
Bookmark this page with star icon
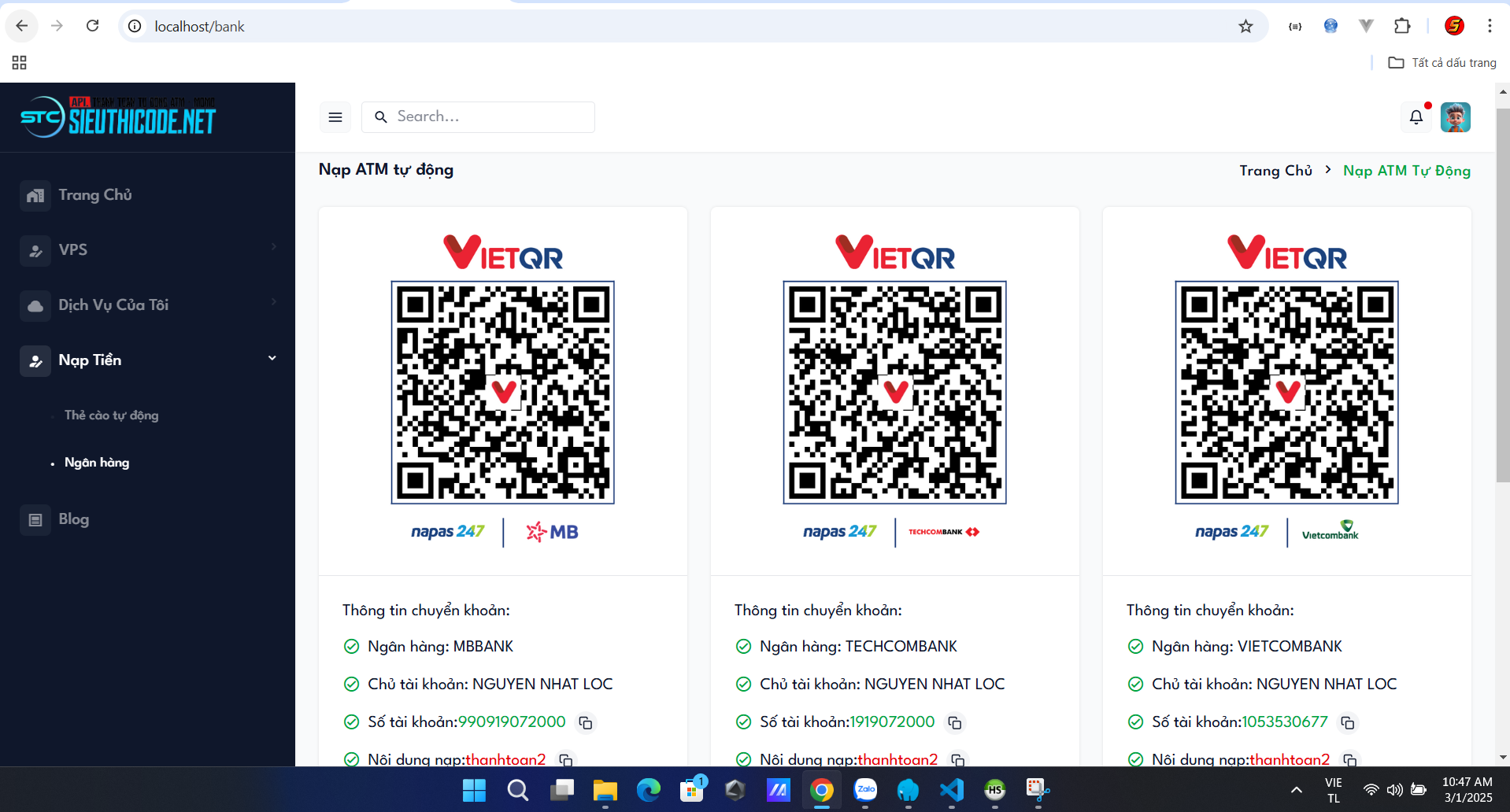(1245, 27)
